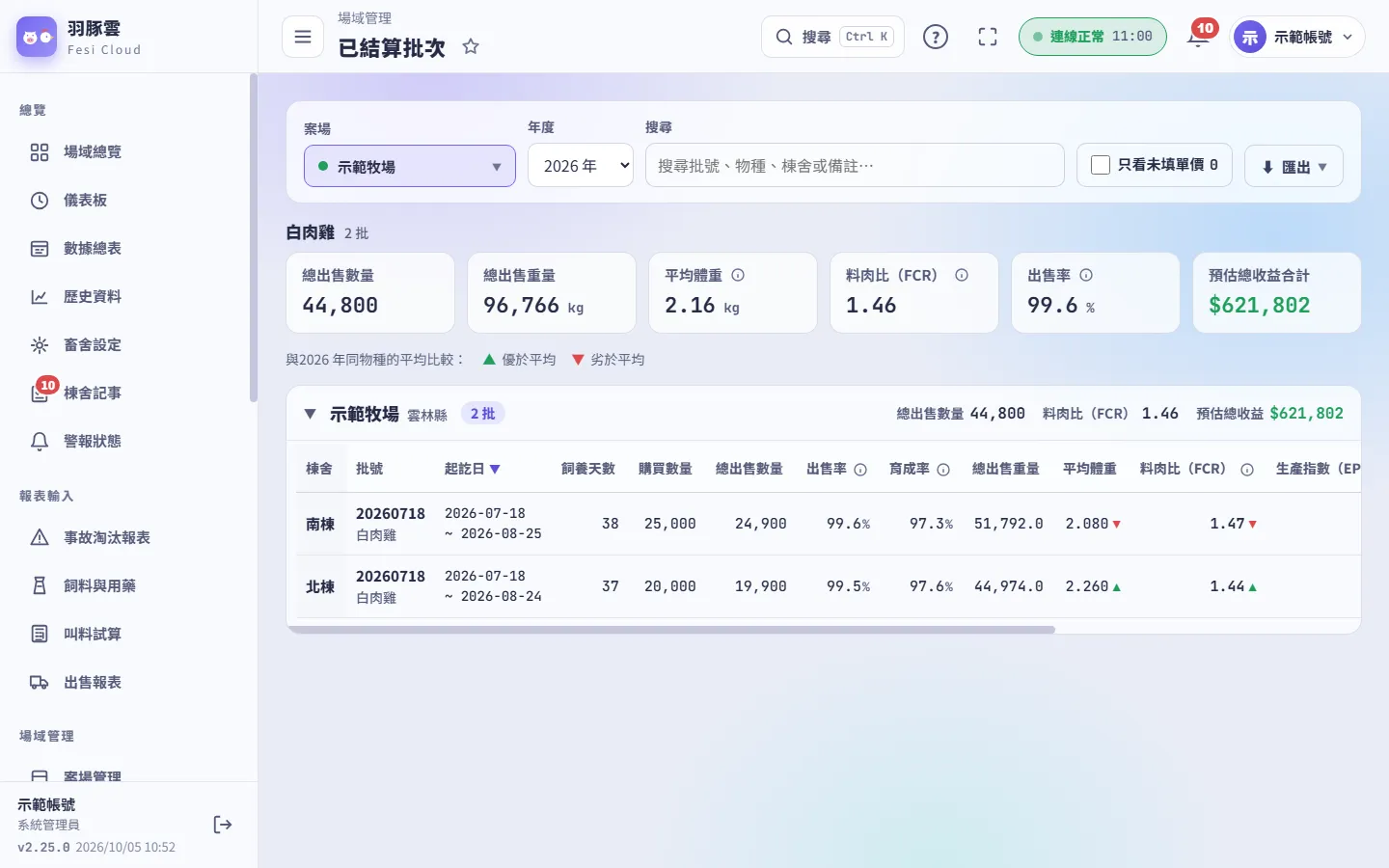The height and width of the screenshot is (868, 1389).
Task: Open the 示範帳號 user menu
Action: [1297, 37]
